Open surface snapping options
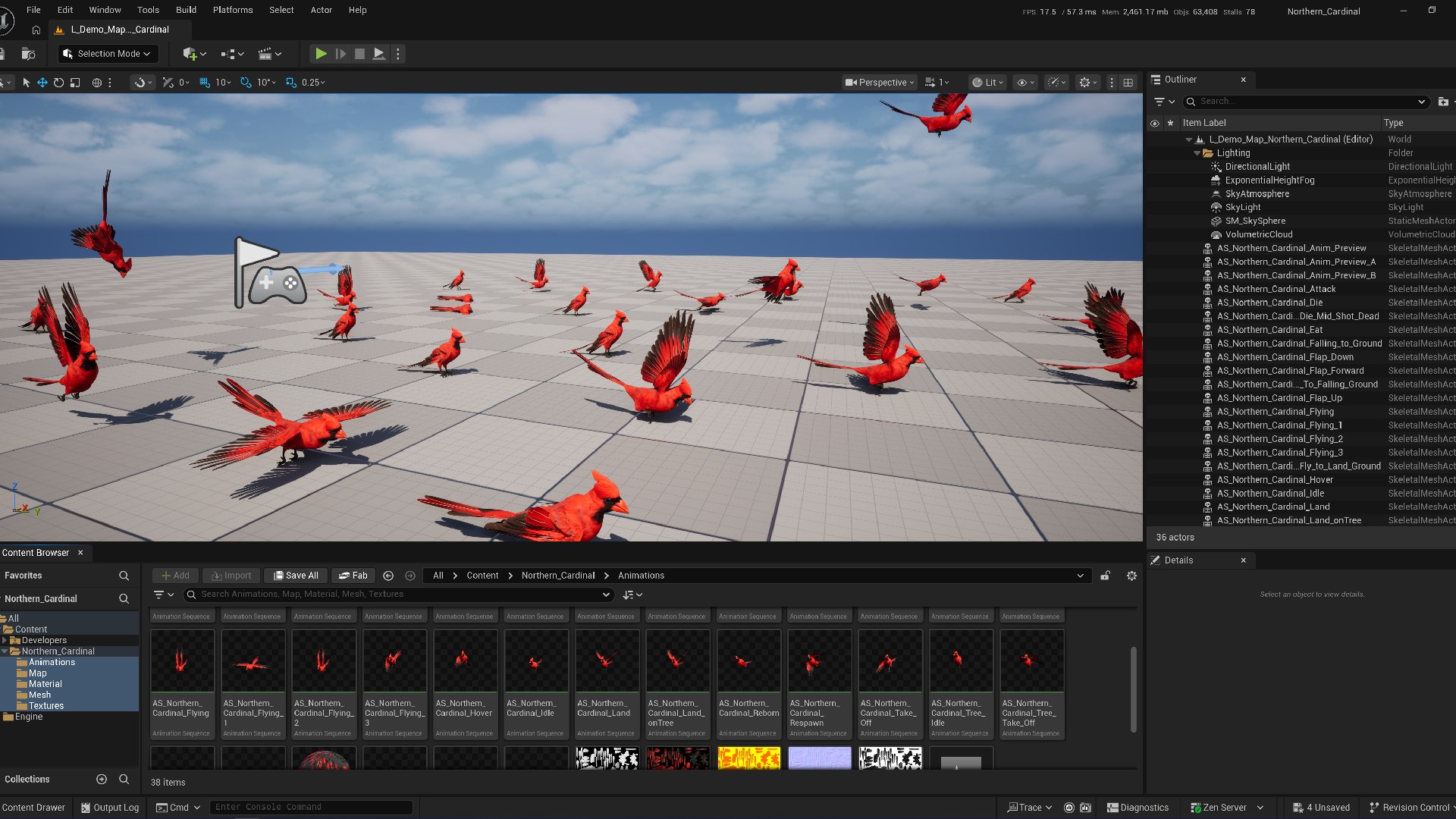 [143, 83]
